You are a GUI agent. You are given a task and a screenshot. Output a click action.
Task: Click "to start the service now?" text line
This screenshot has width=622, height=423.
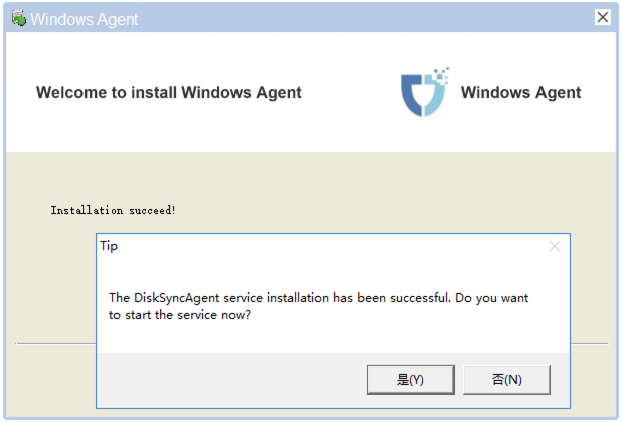(x=180, y=315)
